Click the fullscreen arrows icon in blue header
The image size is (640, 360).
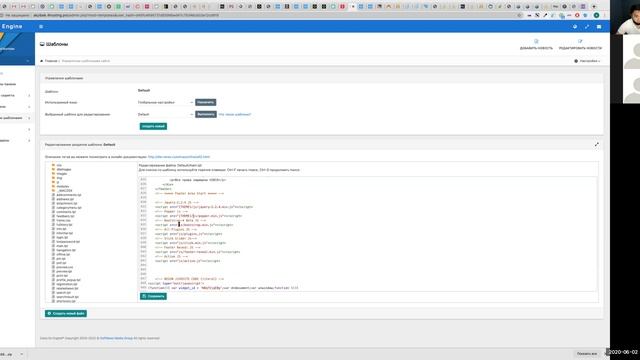[x=587, y=27]
